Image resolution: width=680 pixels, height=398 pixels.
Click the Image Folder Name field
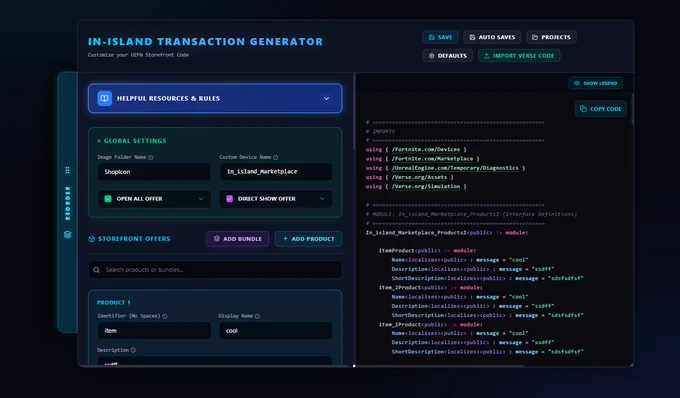[154, 172]
